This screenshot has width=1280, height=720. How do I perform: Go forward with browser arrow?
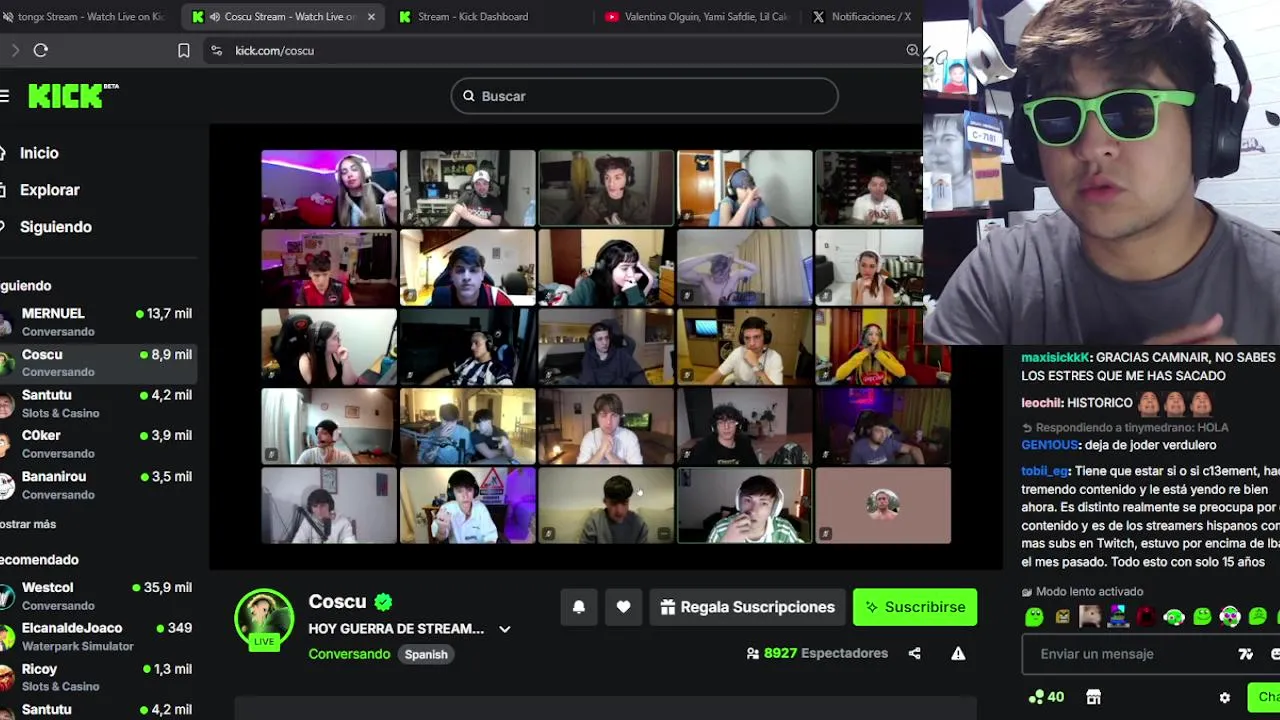(x=14, y=50)
